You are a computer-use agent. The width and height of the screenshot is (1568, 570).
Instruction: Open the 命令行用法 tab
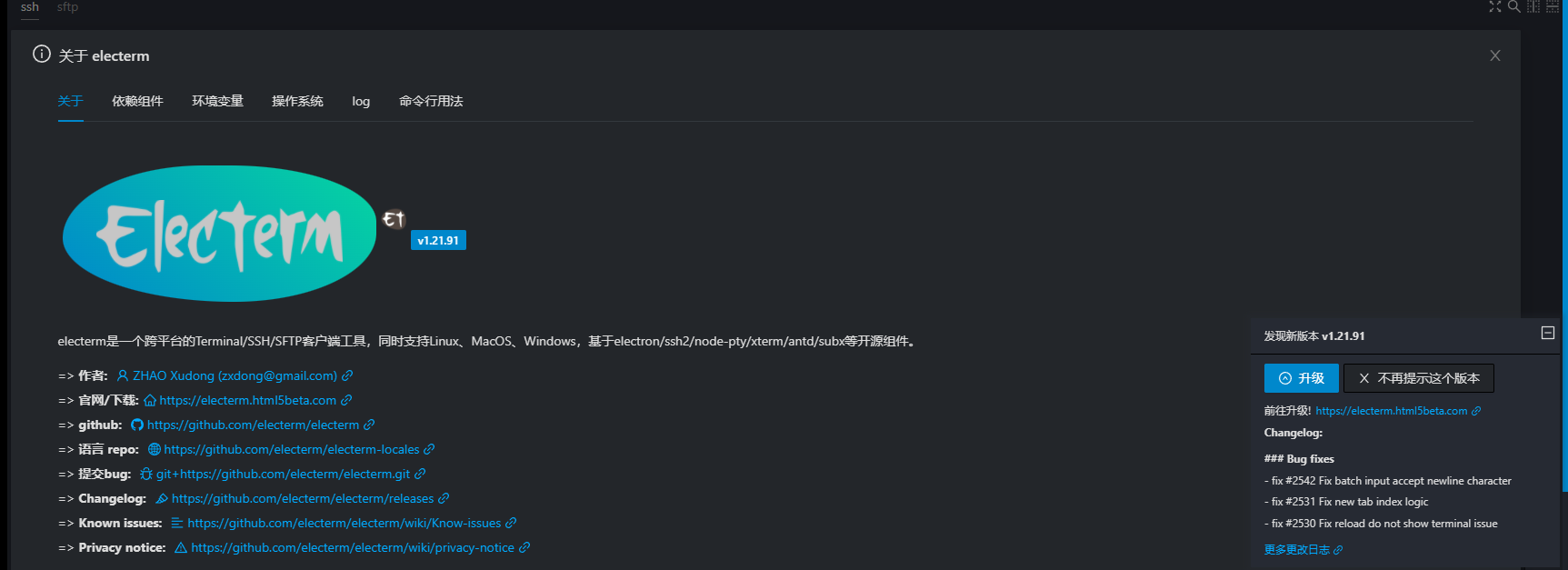(431, 101)
